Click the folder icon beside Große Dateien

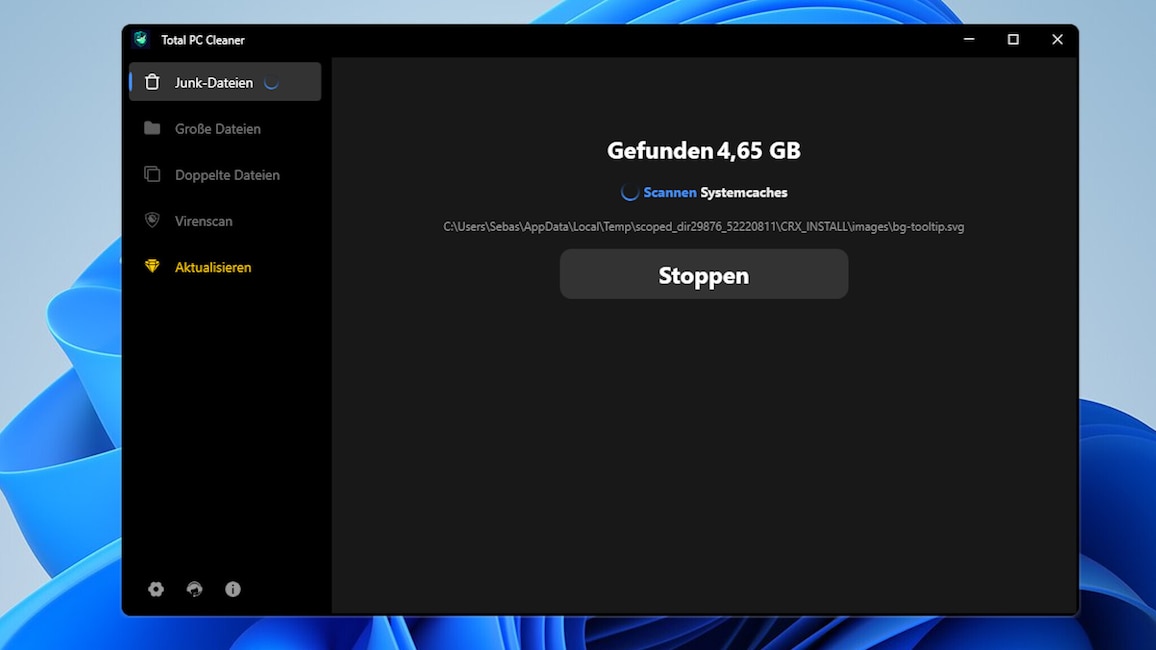(152, 128)
